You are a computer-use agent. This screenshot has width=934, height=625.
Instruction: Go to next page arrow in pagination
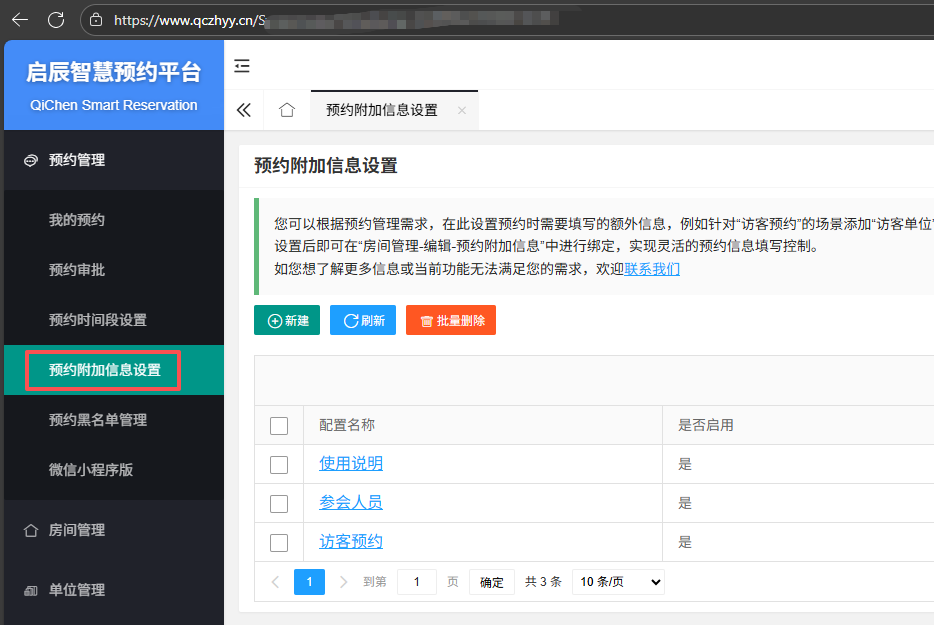[344, 582]
